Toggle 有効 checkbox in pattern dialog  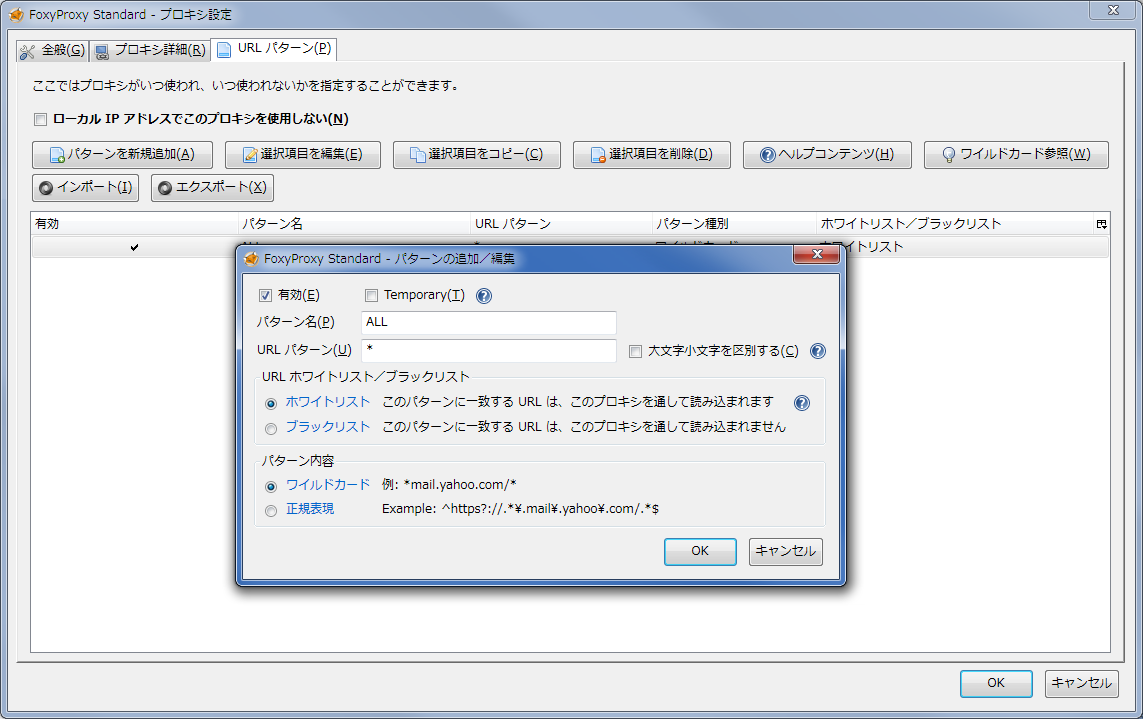(265, 295)
